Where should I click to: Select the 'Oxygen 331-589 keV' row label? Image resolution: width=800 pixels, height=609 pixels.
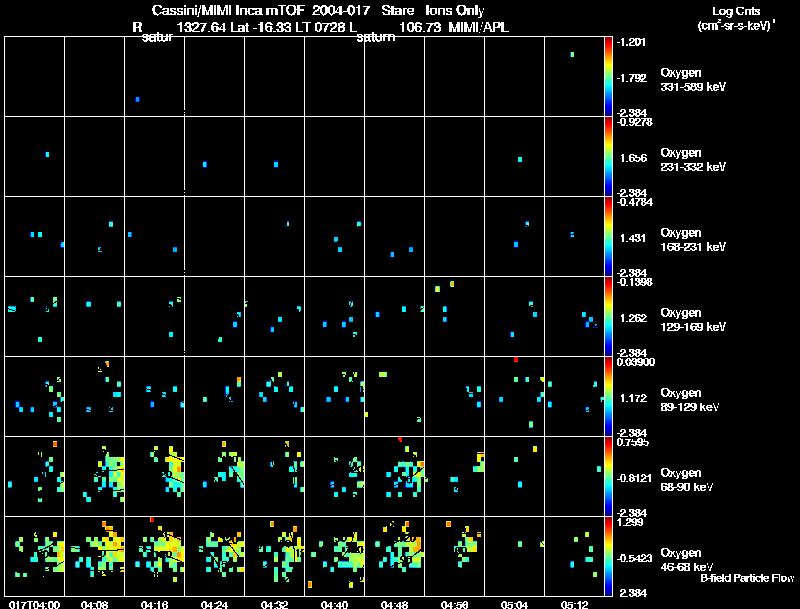(x=693, y=80)
